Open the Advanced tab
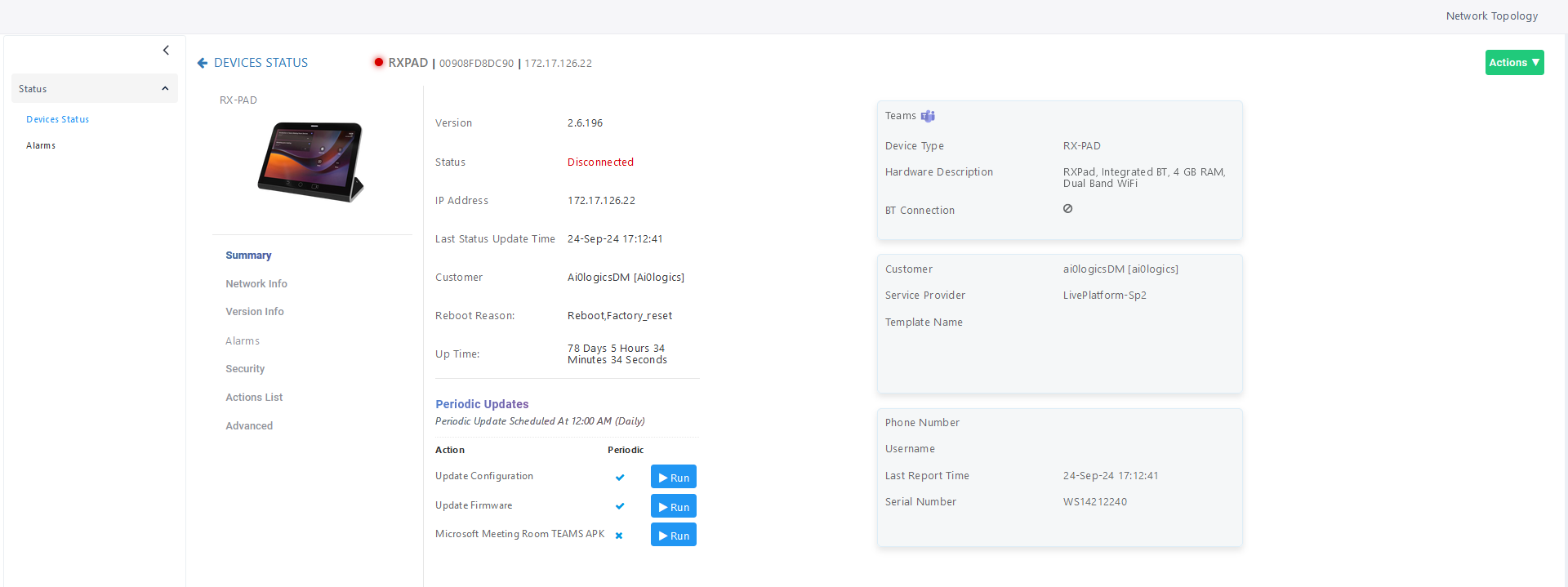Viewport: 1568px width, 587px height. [249, 426]
